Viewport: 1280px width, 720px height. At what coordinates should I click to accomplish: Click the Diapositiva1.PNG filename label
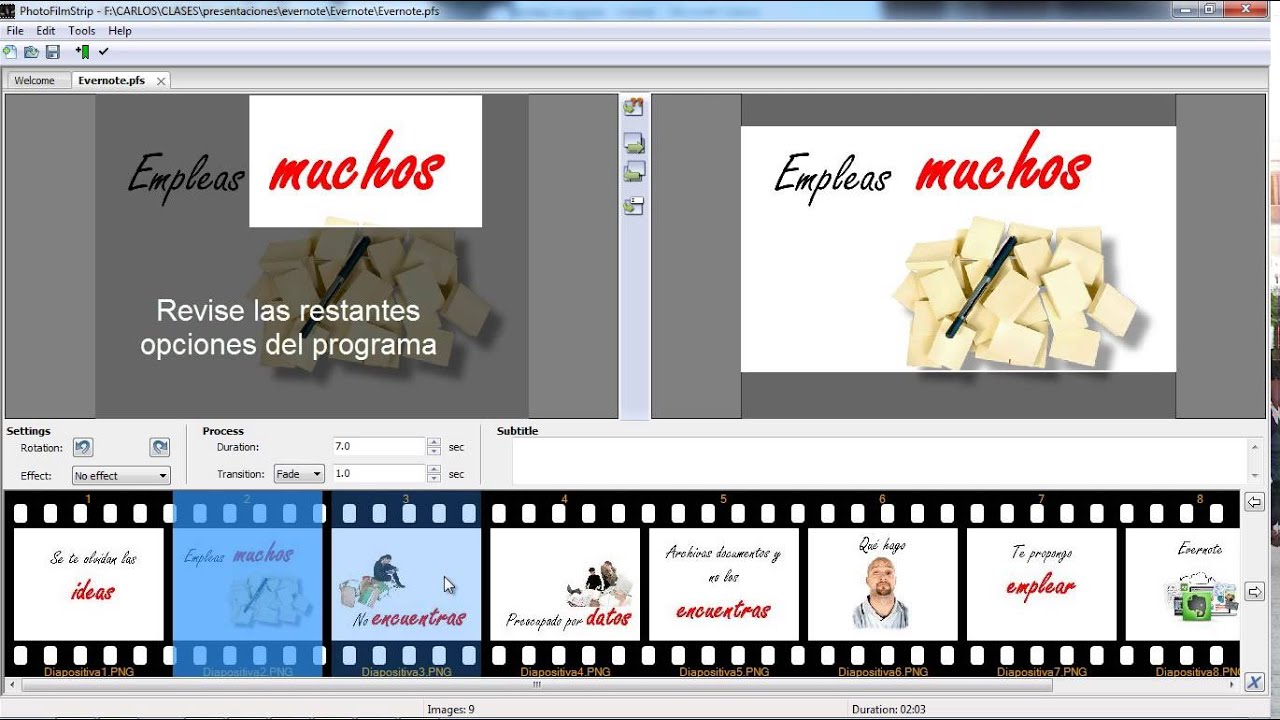[x=89, y=672]
